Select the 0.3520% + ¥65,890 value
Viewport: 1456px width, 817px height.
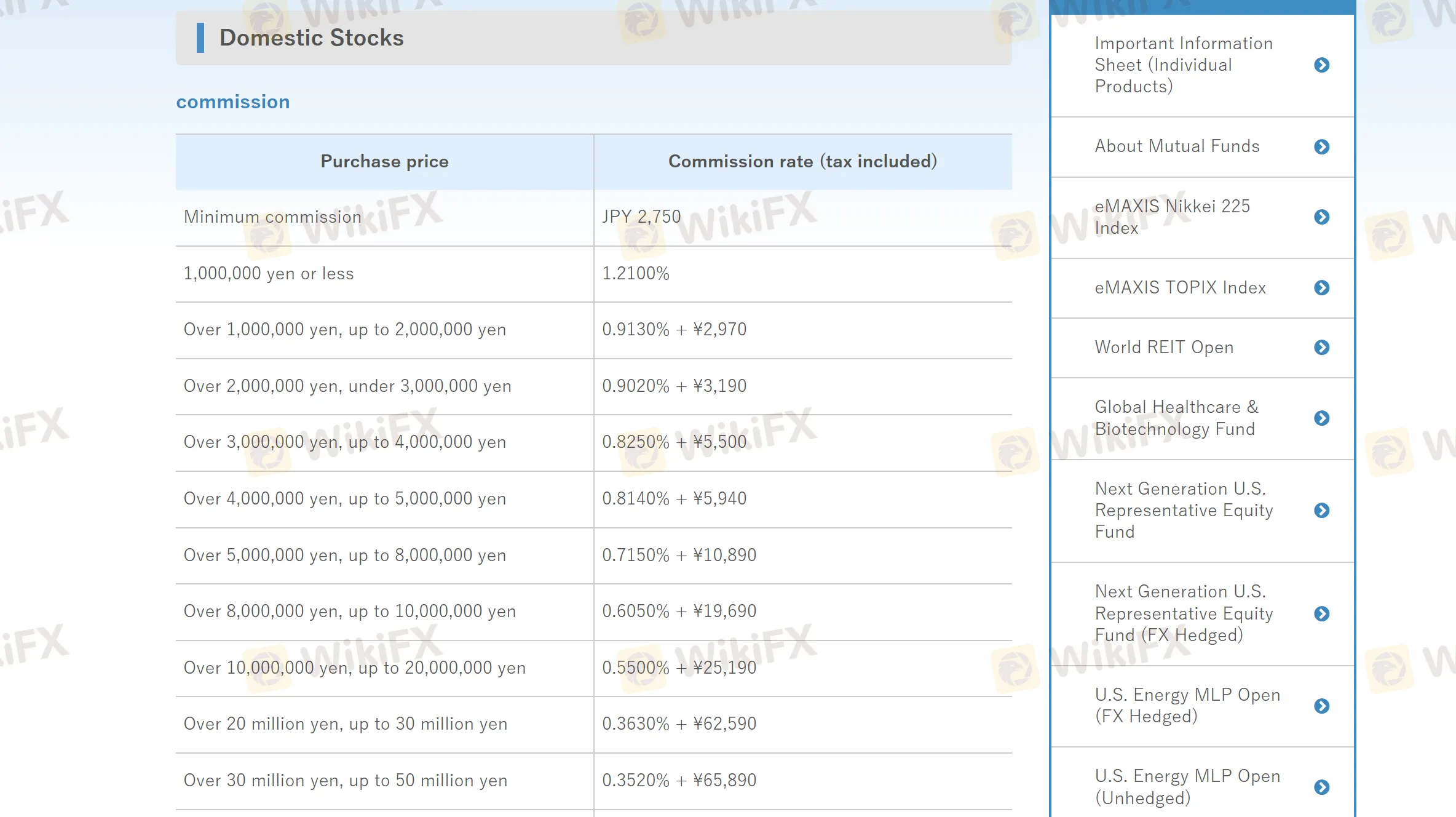pyautogui.click(x=679, y=781)
